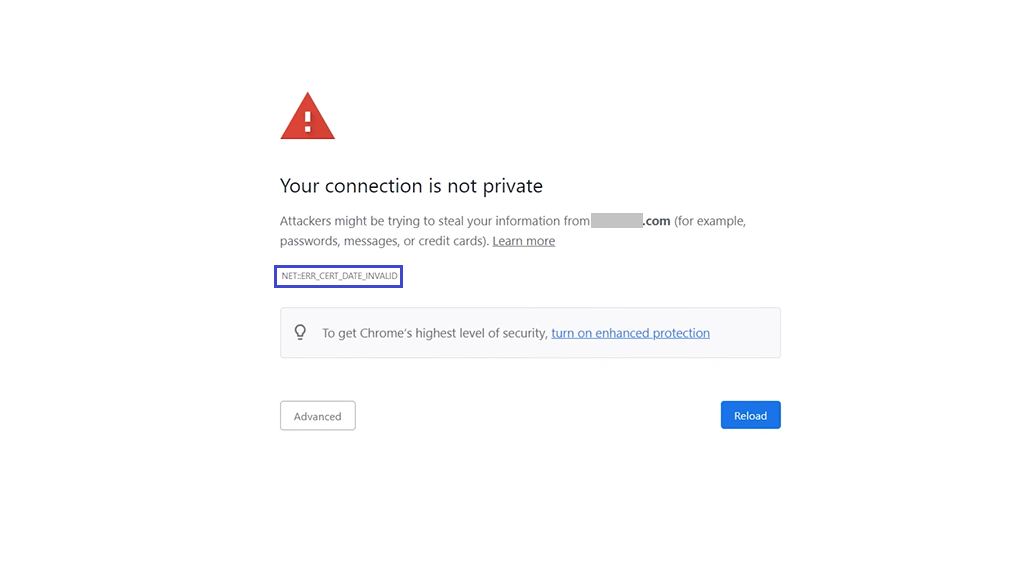Image resolution: width=1025 pixels, height=573 pixels.
Task: Click "To get Chrome's highest level of security" text
Action: 434,333
